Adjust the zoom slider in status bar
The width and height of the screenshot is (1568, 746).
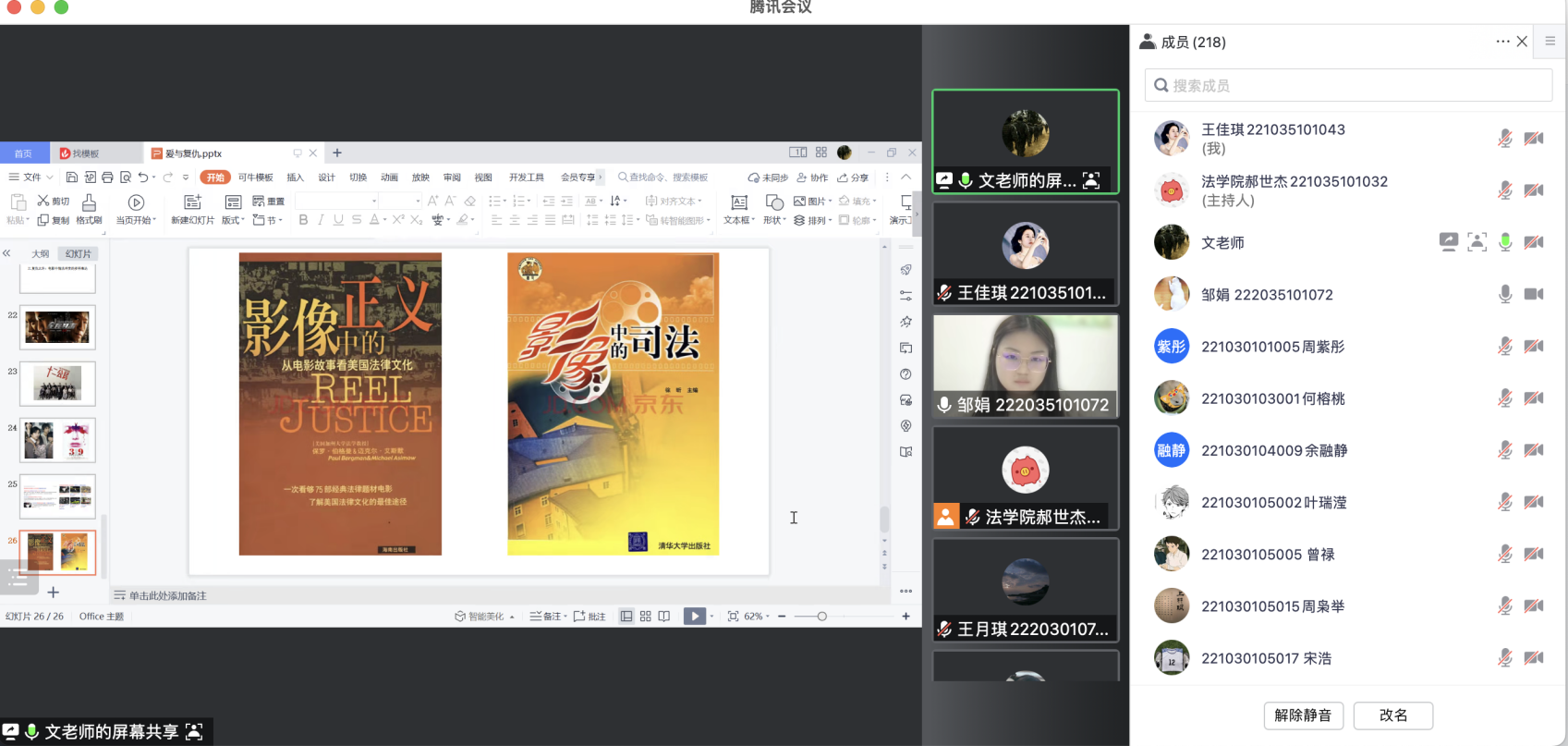(821, 617)
